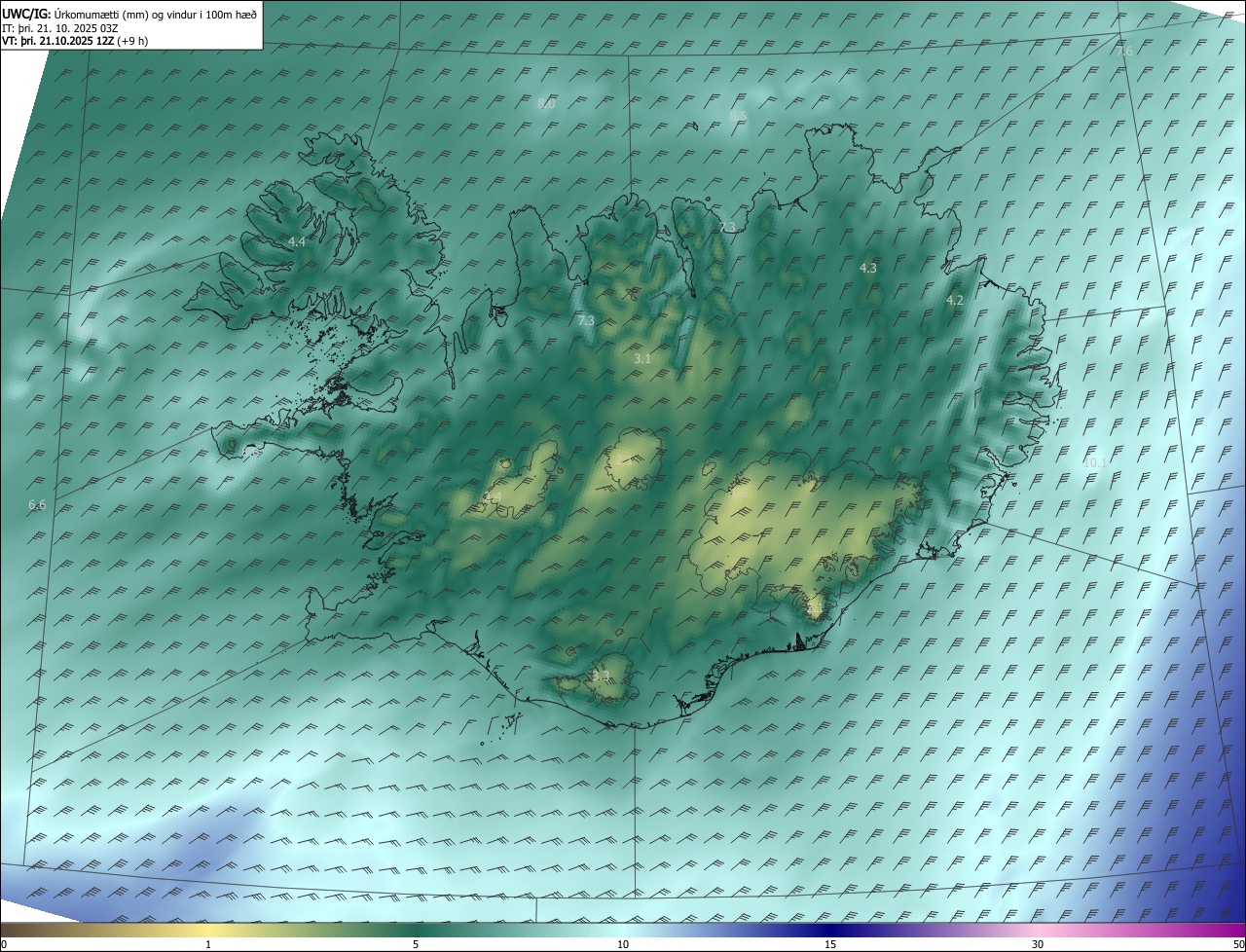Click the 30 tick on the color scale
This screenshot has height=952, width=1246.
1038,945
